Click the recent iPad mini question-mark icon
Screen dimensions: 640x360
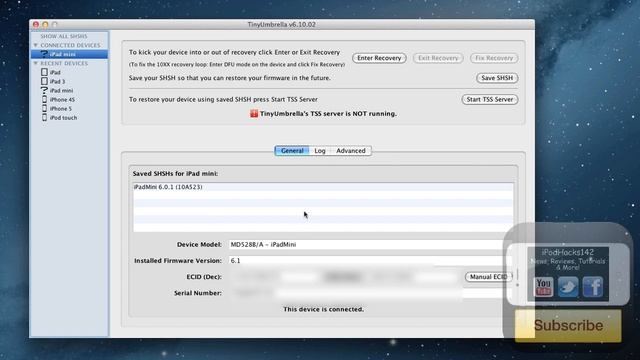(44, 90)
